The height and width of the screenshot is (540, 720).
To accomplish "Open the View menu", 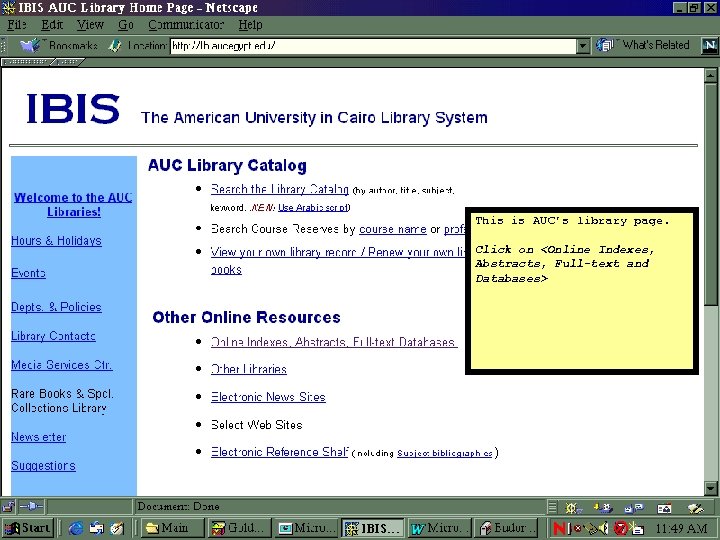I will pyautogui.click(x=90, y=25).
